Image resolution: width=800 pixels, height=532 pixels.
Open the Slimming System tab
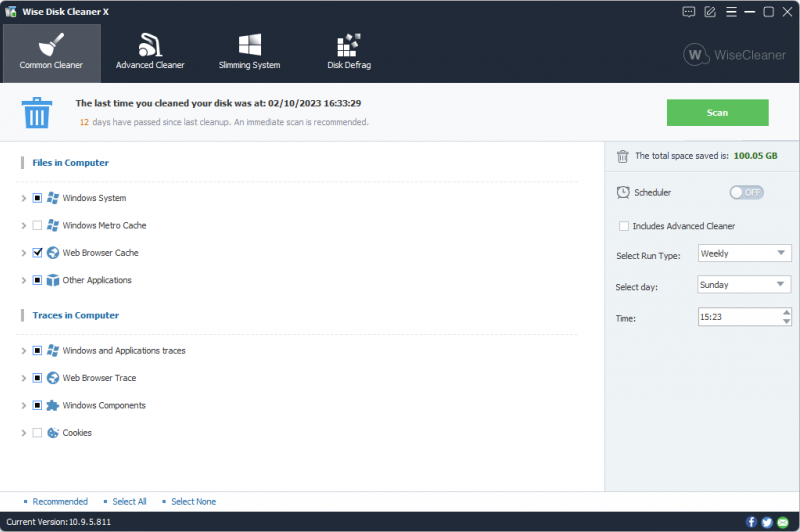click(x=249, y=53)
